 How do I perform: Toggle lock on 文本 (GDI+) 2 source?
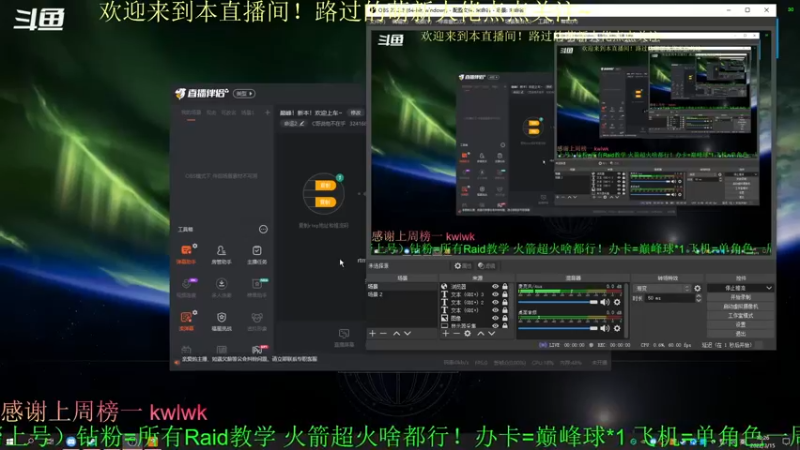click(x=505, y=302)
